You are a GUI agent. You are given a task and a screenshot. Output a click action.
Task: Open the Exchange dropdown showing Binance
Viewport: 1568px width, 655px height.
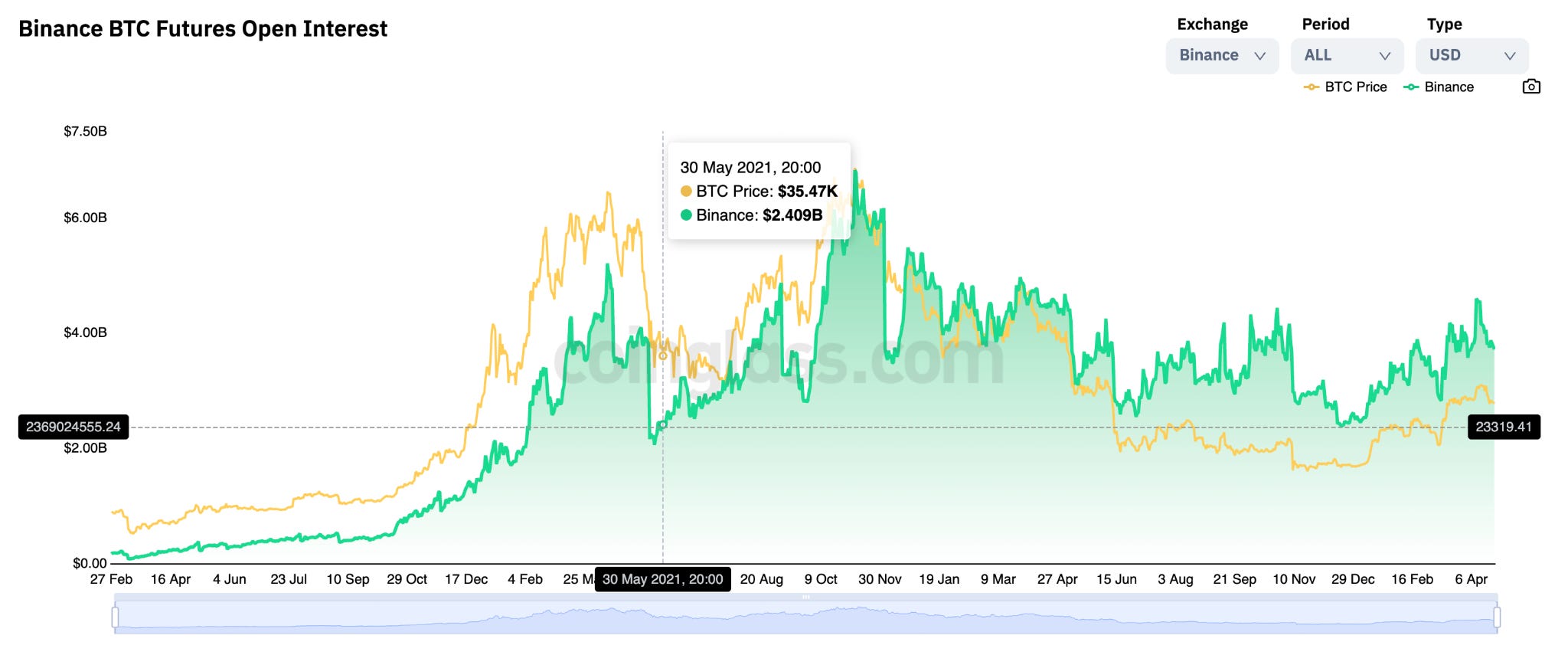(x=1222, y=56)
